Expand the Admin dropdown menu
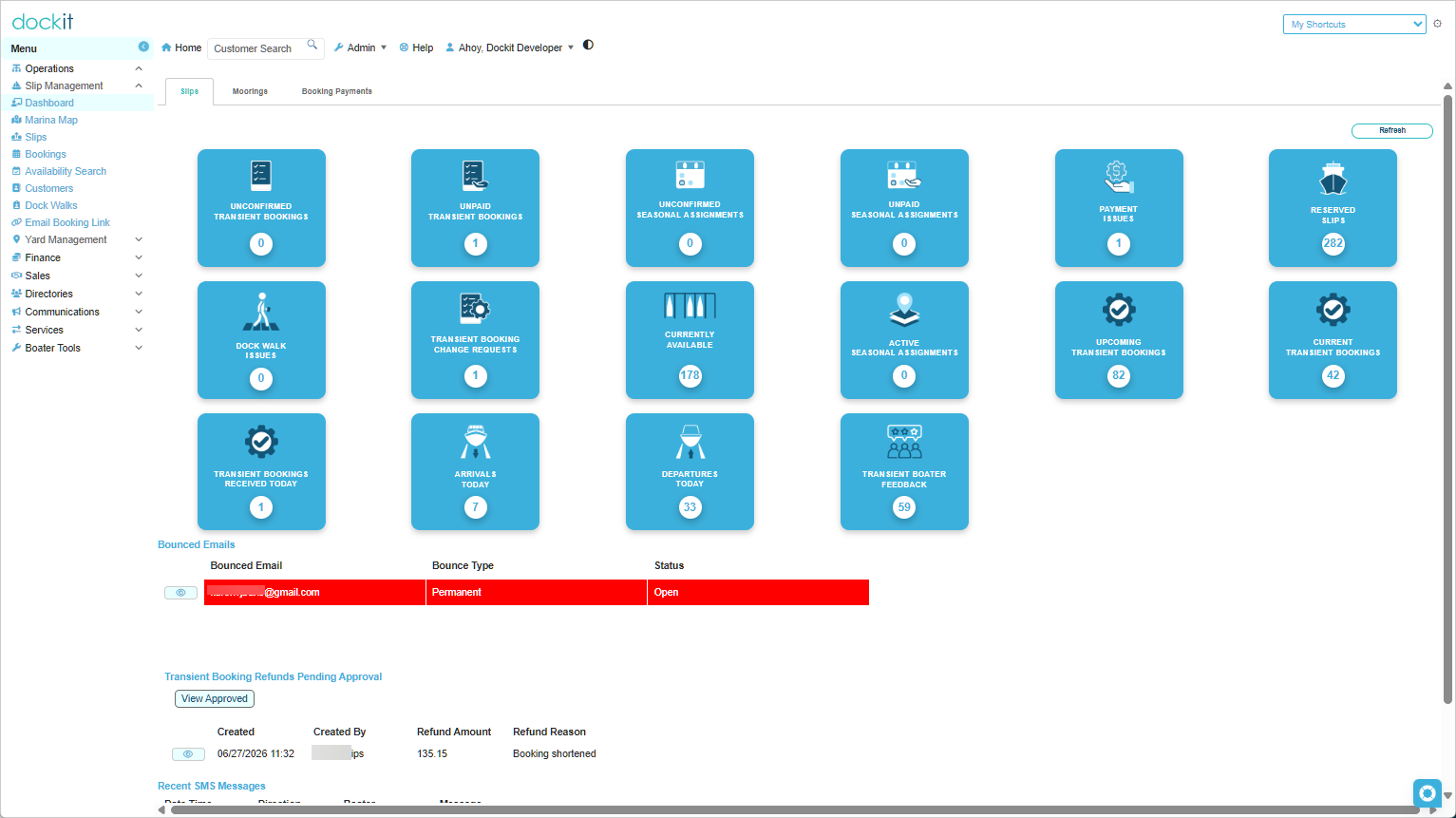Screen dimensions: 1456x818 (360, 48)
